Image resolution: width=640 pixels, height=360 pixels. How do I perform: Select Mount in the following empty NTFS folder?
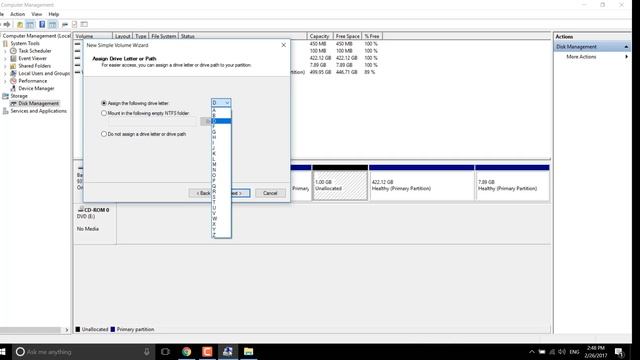tap(104, 113)
